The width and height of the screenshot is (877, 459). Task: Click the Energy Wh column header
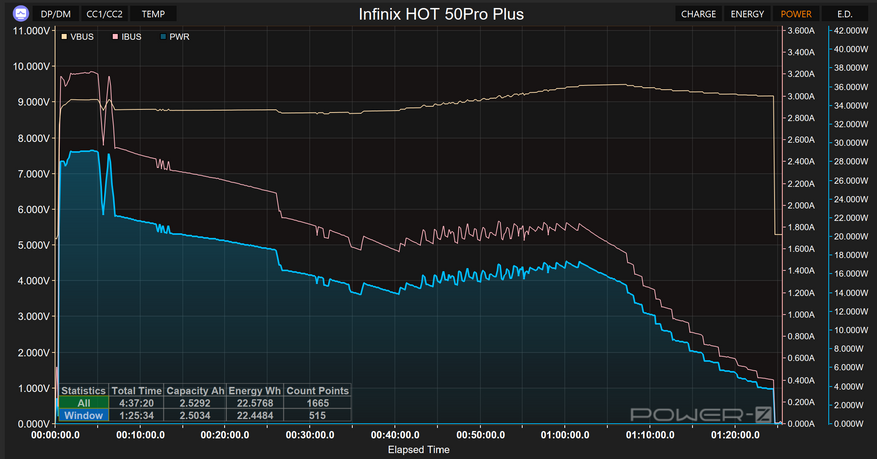[x=254, y=391]
